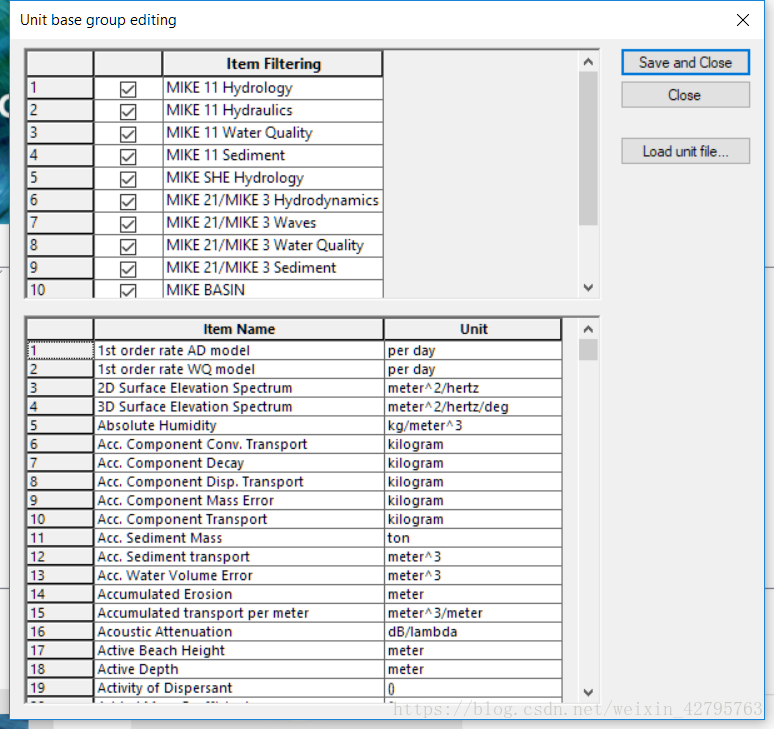Select the 2D Surface Elevation Spectrum item
774x729 pixels.
click(239, 388)
